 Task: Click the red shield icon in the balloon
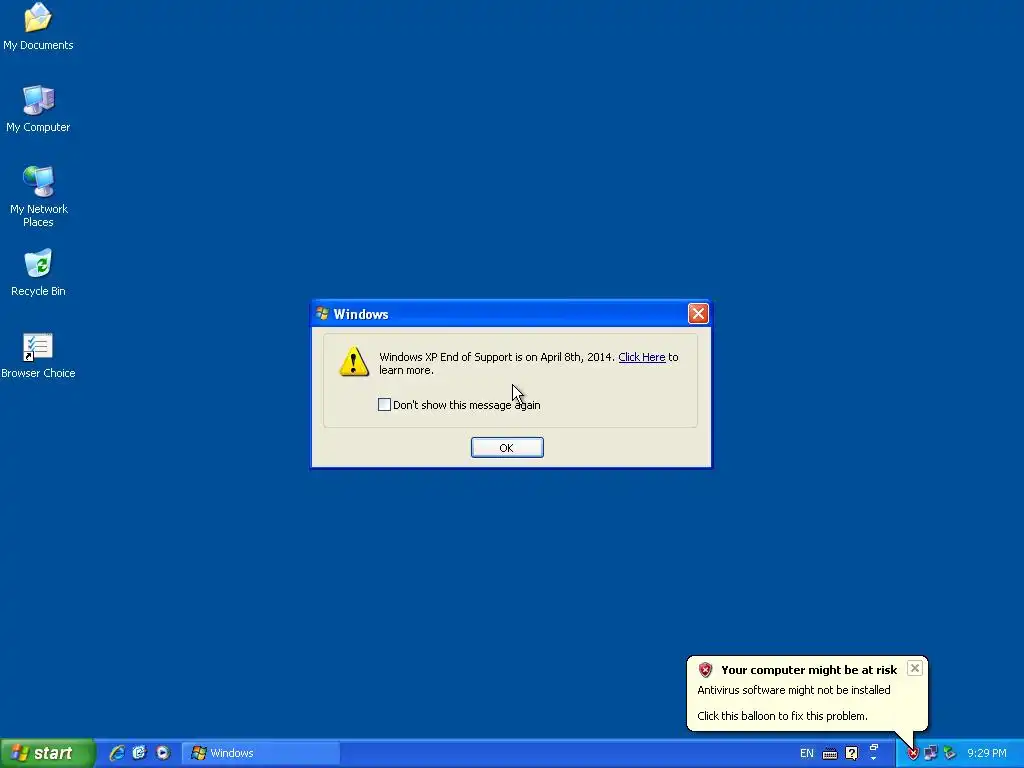705,670
